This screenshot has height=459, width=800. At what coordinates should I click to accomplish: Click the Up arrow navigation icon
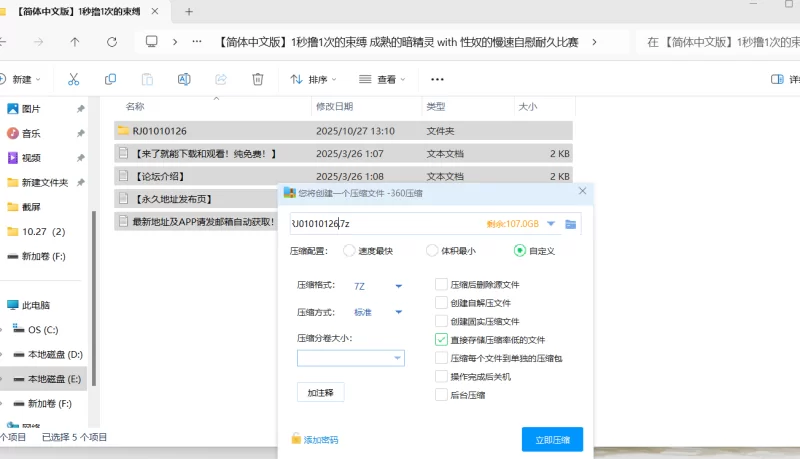coord(75,42)
